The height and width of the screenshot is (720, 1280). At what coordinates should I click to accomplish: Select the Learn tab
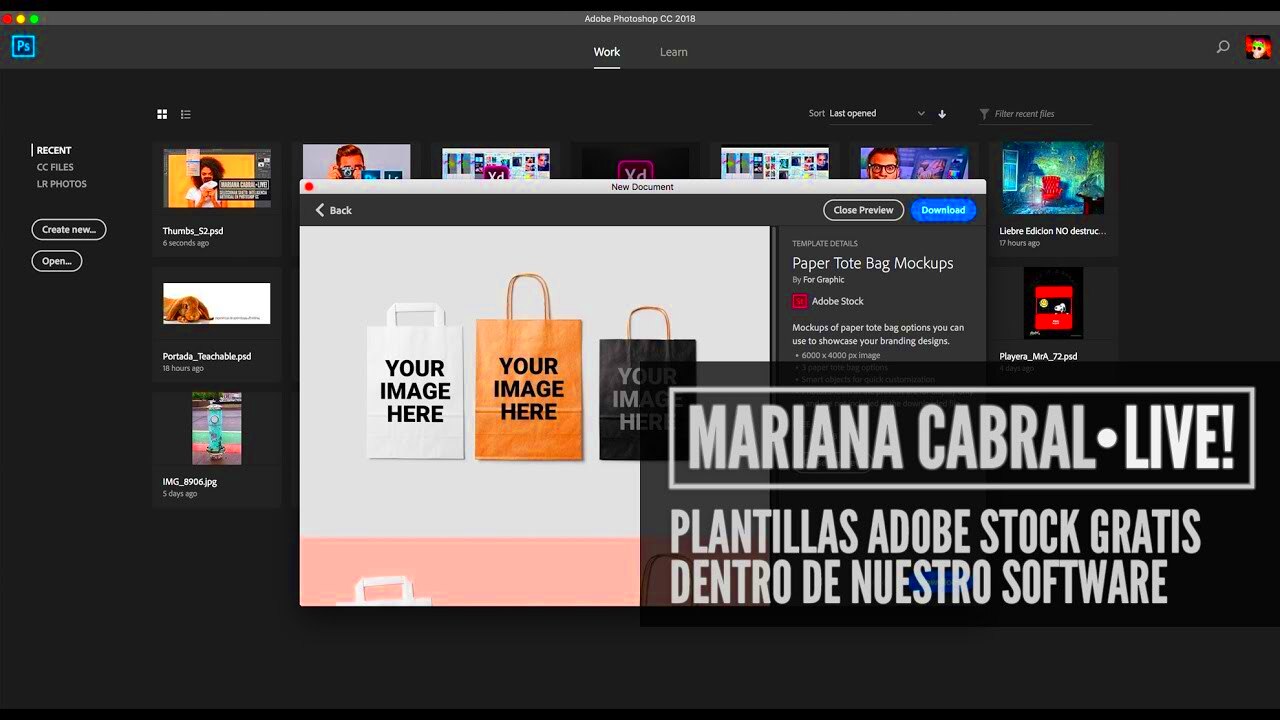pyautogui.click(x=673, y=52)
